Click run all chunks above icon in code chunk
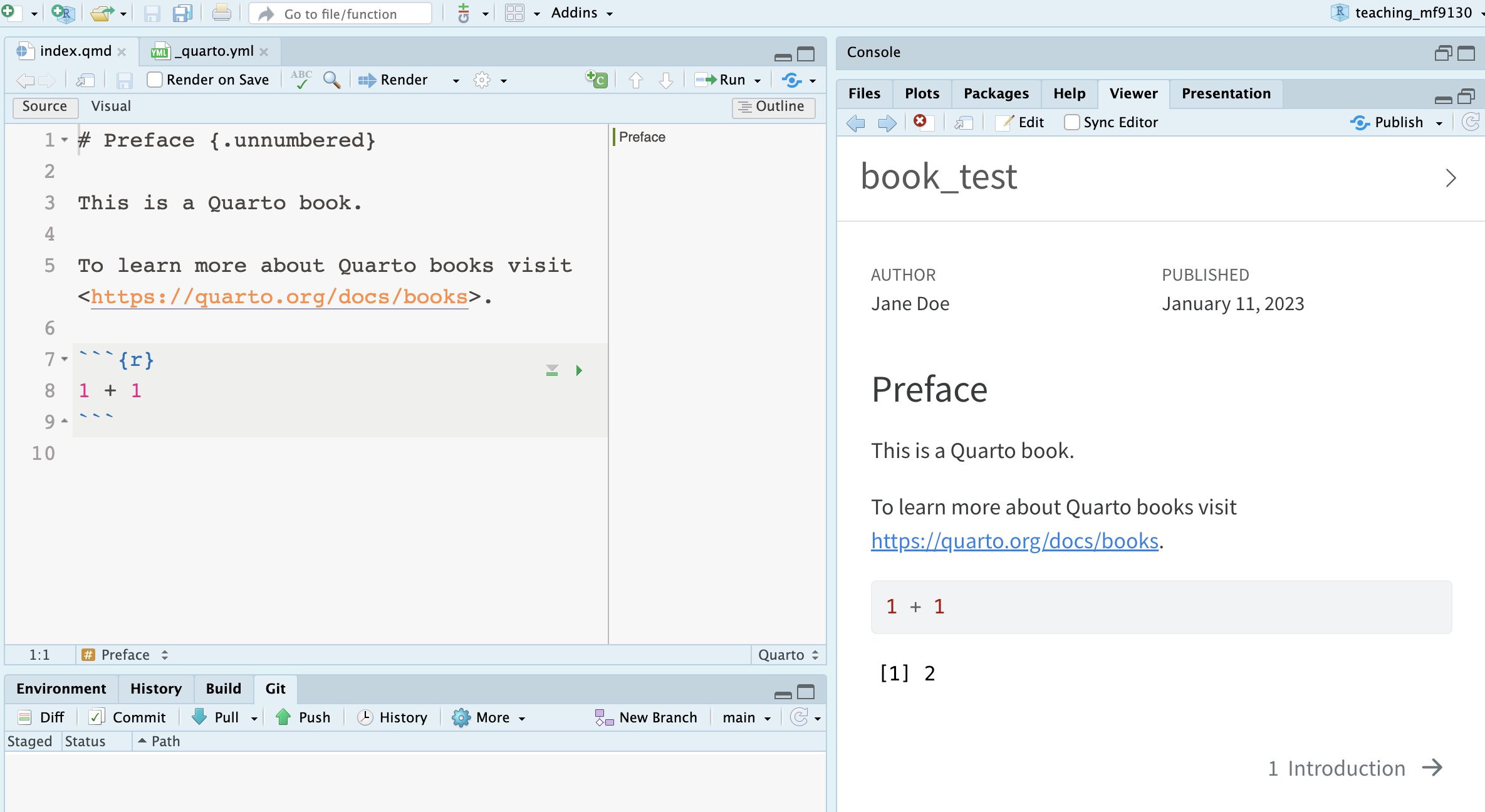This screenshot has height=812, width=1485. coord(551,370)
